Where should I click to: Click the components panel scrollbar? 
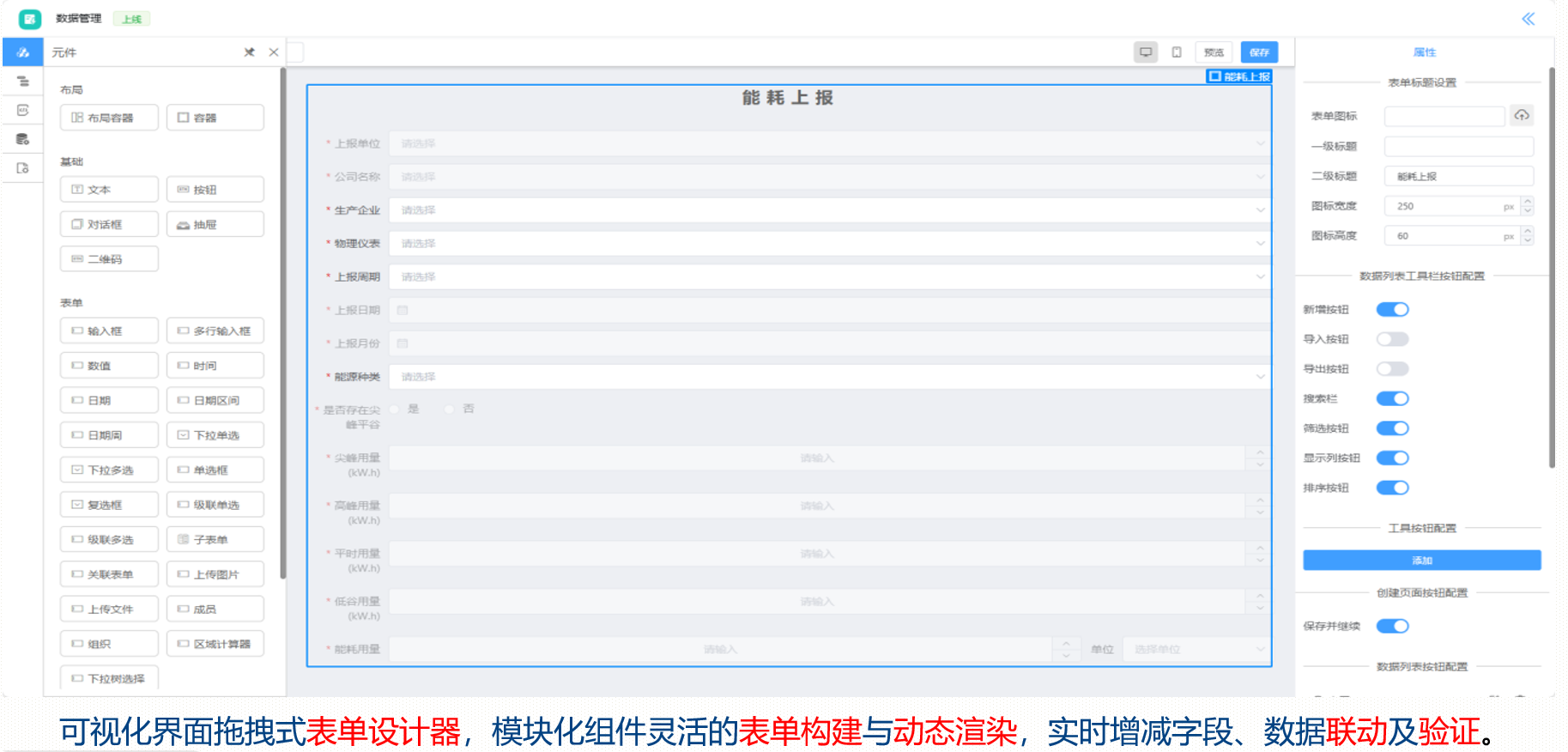coord(283,322)
